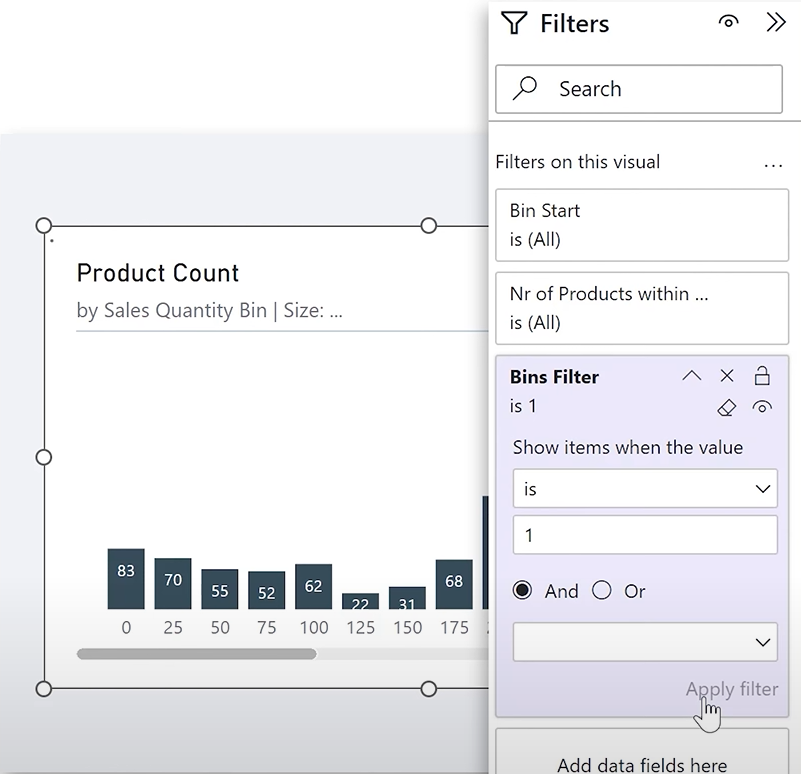This screenshot has height=774, width=801.
Task: Collapse the Filters pane with double chevron
Action: click(775, 22)
